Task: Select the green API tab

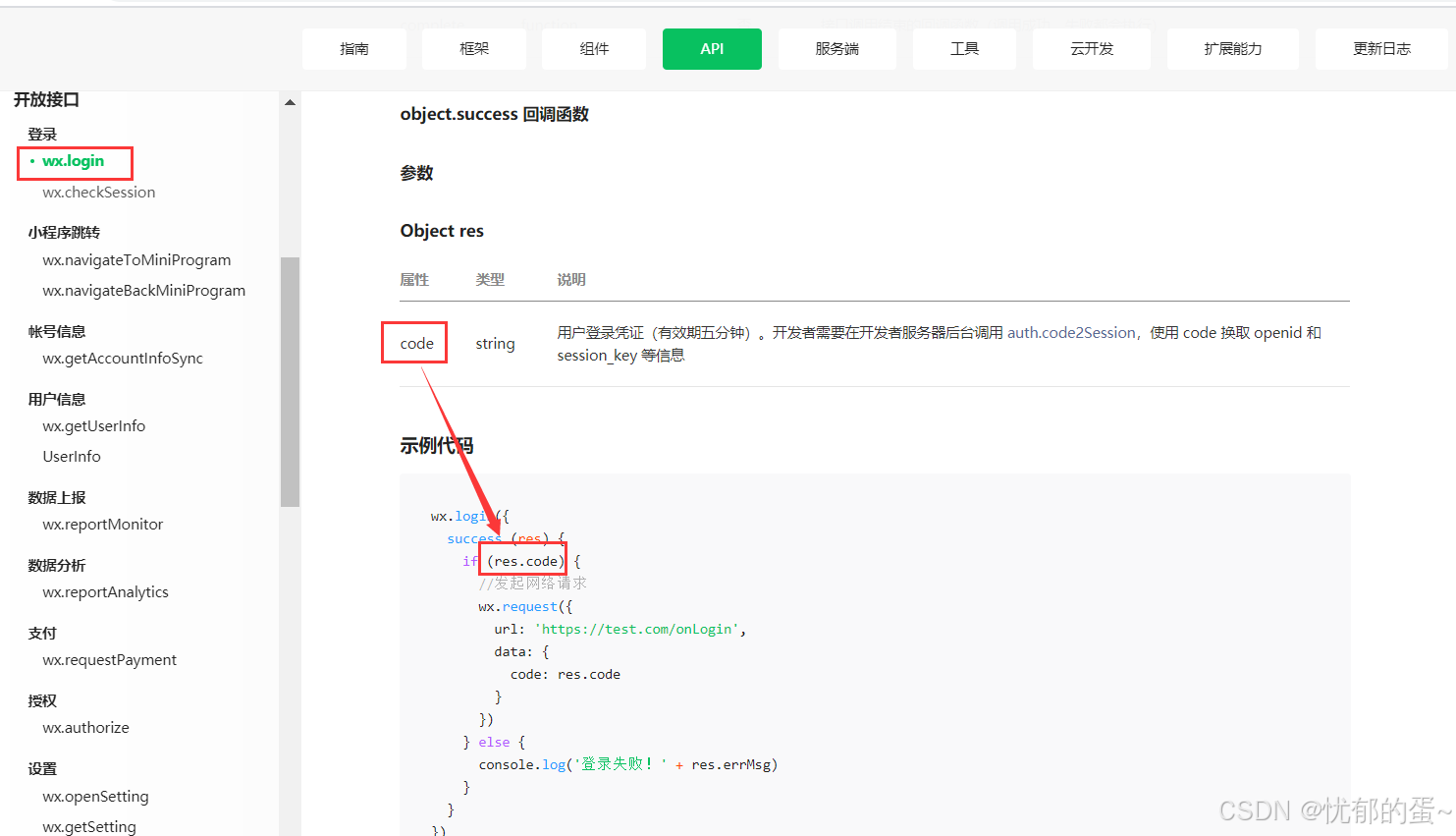Action: (712, 49)
